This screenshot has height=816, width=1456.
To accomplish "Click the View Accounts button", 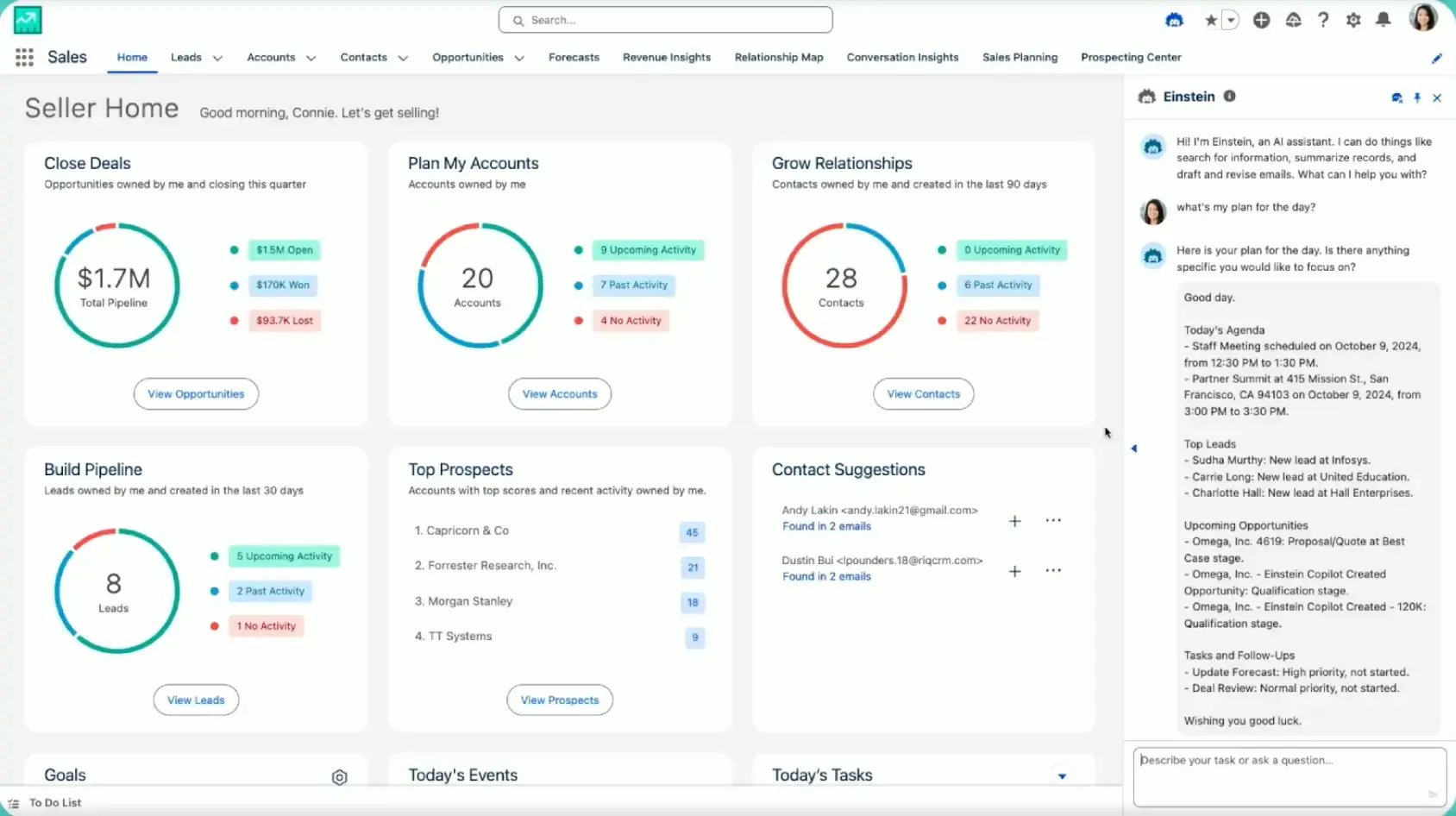I will (560, 394).
